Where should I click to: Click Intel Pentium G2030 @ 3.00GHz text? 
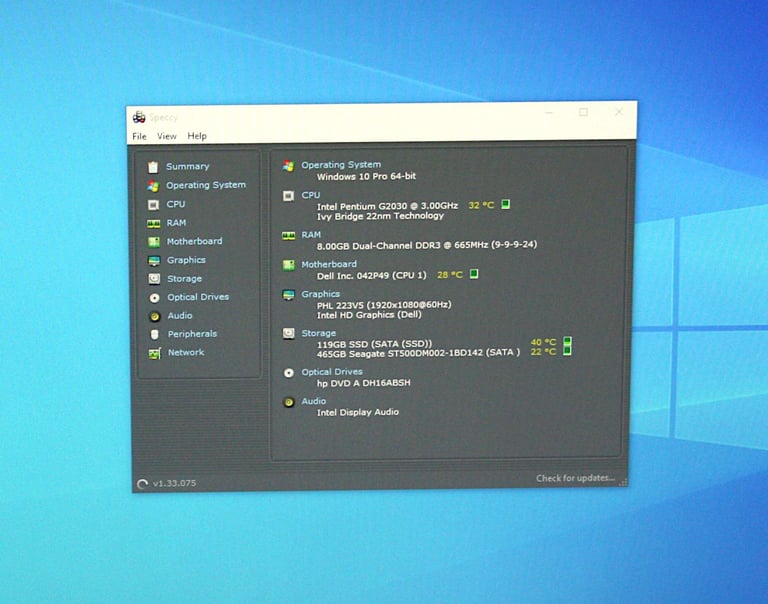point(387,206)
